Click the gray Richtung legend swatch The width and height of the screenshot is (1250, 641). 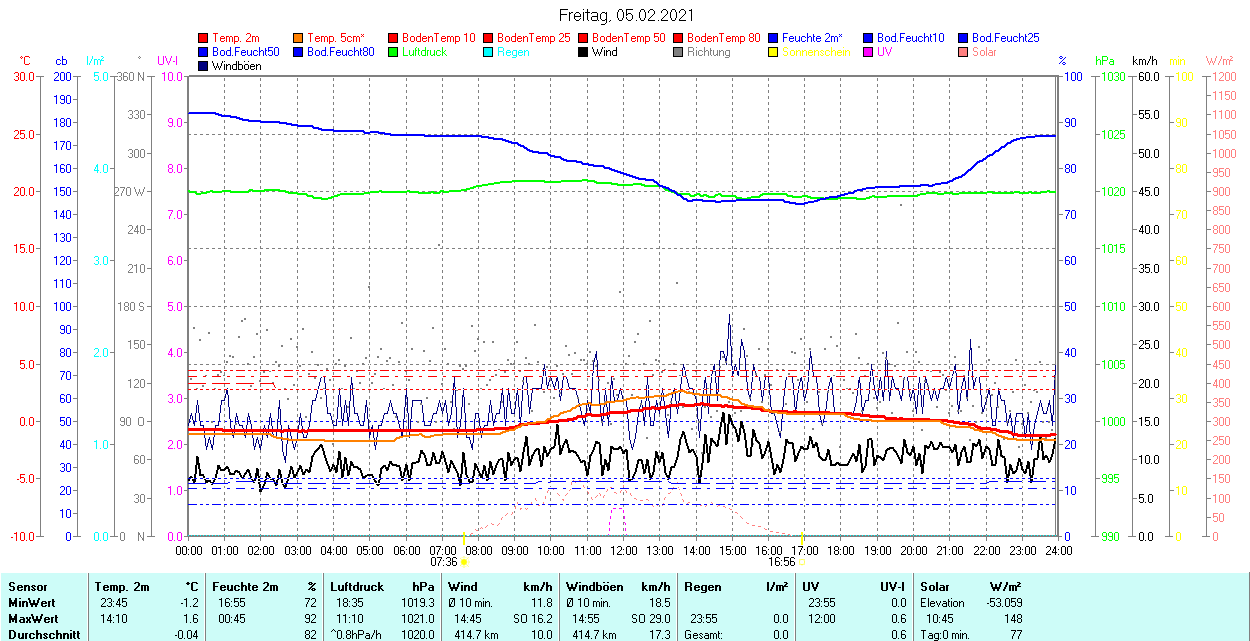(678, 52)
